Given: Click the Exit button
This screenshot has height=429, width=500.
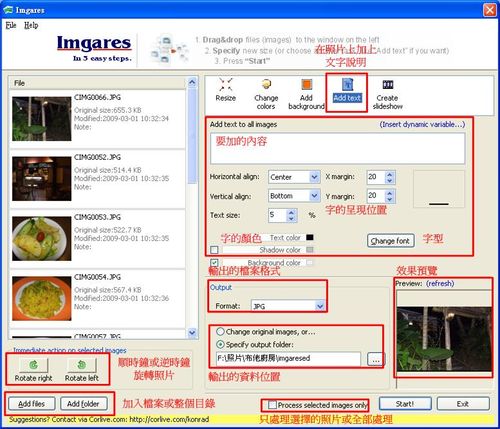Looking at the screenshot, I should coord(463,404).
